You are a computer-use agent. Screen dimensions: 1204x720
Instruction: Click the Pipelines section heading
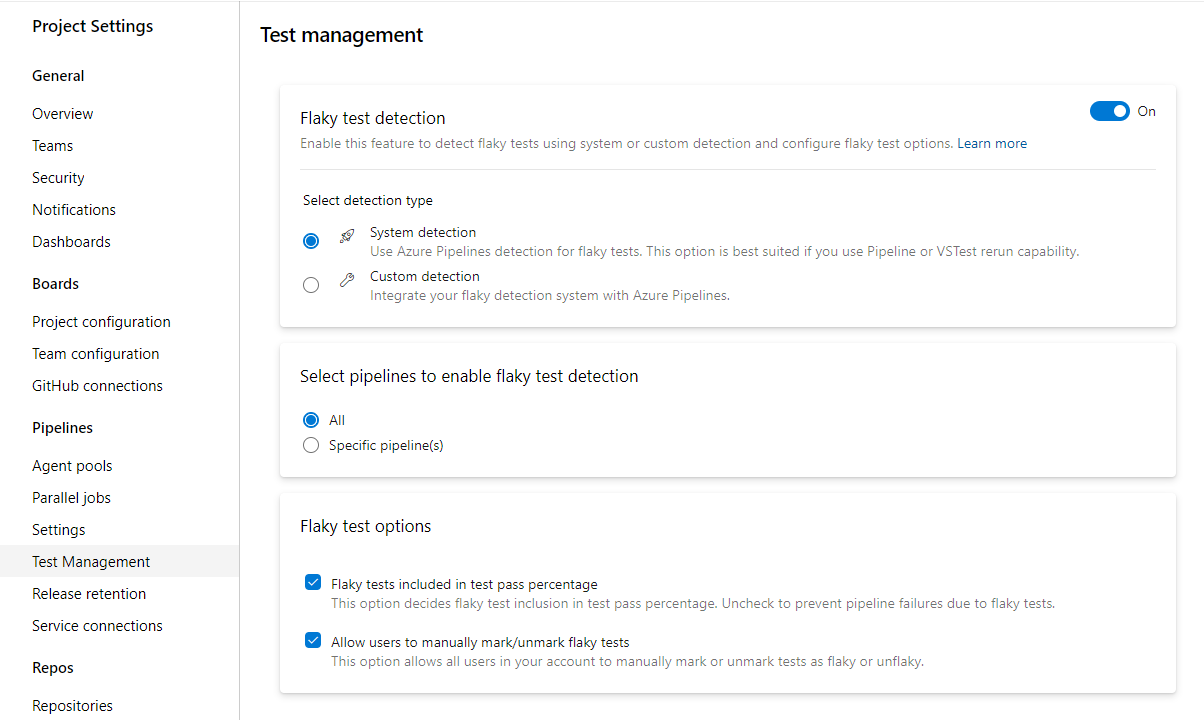(62, 428)
